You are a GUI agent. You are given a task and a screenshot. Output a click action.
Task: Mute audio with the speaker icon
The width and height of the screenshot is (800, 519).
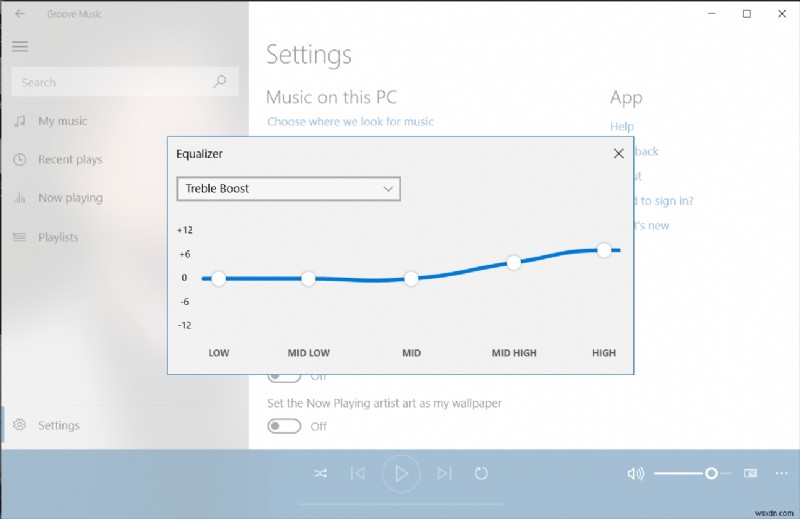635,474
